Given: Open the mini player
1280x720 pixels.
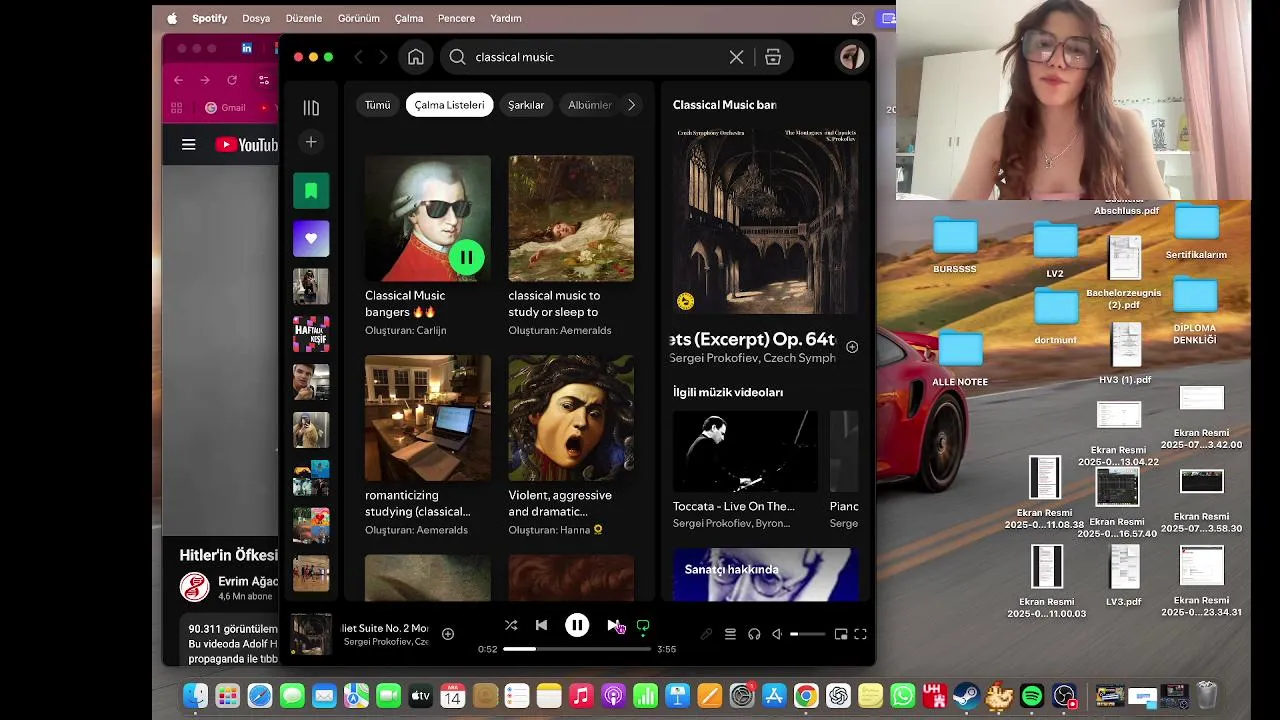Looking at the screenshot, I should (x=841, y=634).
